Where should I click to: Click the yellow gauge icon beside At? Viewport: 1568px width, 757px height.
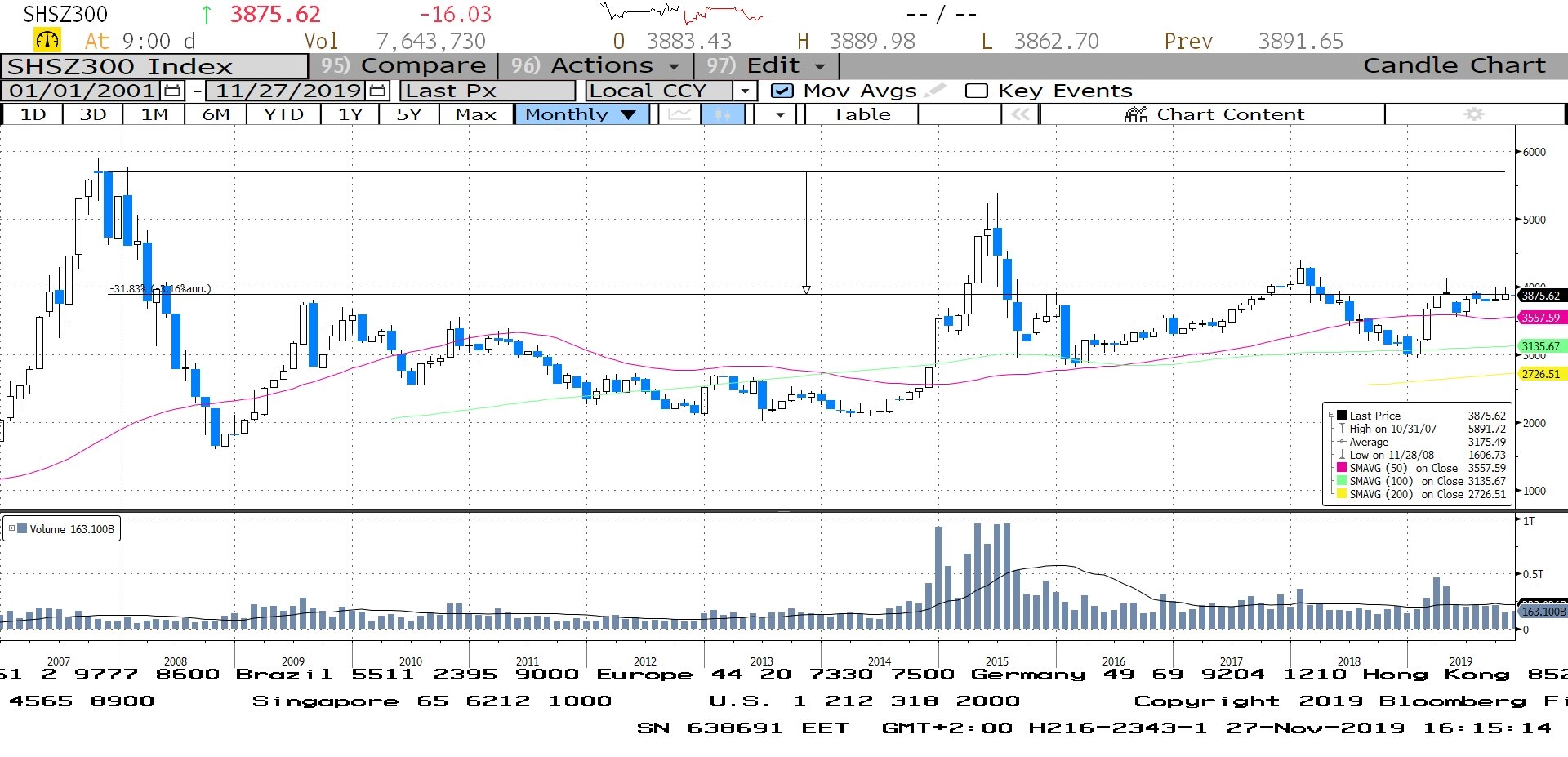47,40
